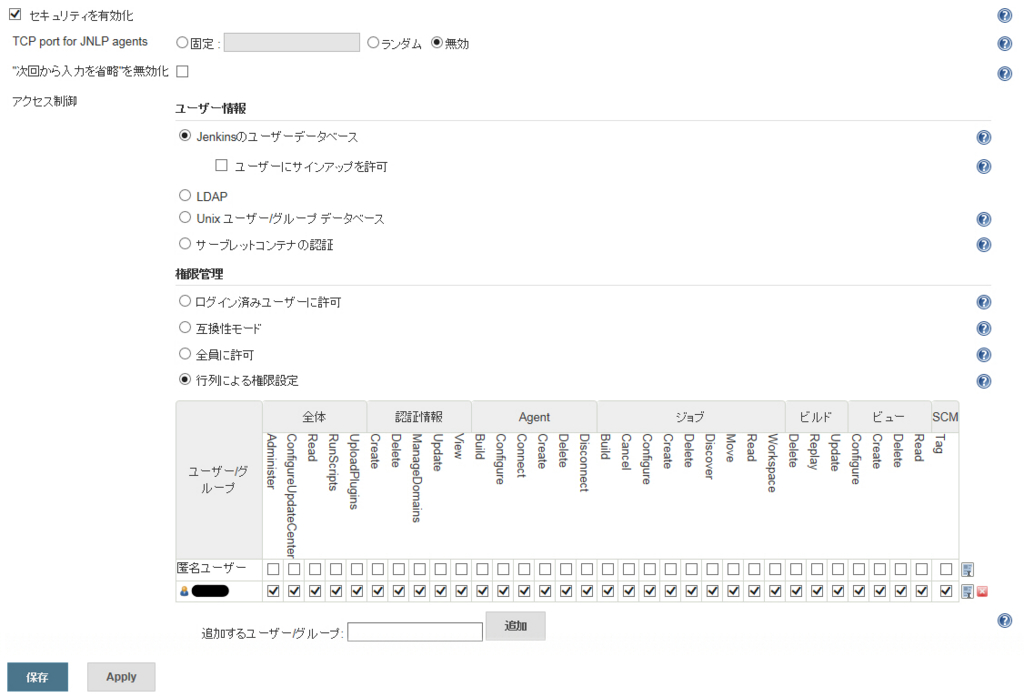Click the user icon beside redacted name

[x=184, y=591]
